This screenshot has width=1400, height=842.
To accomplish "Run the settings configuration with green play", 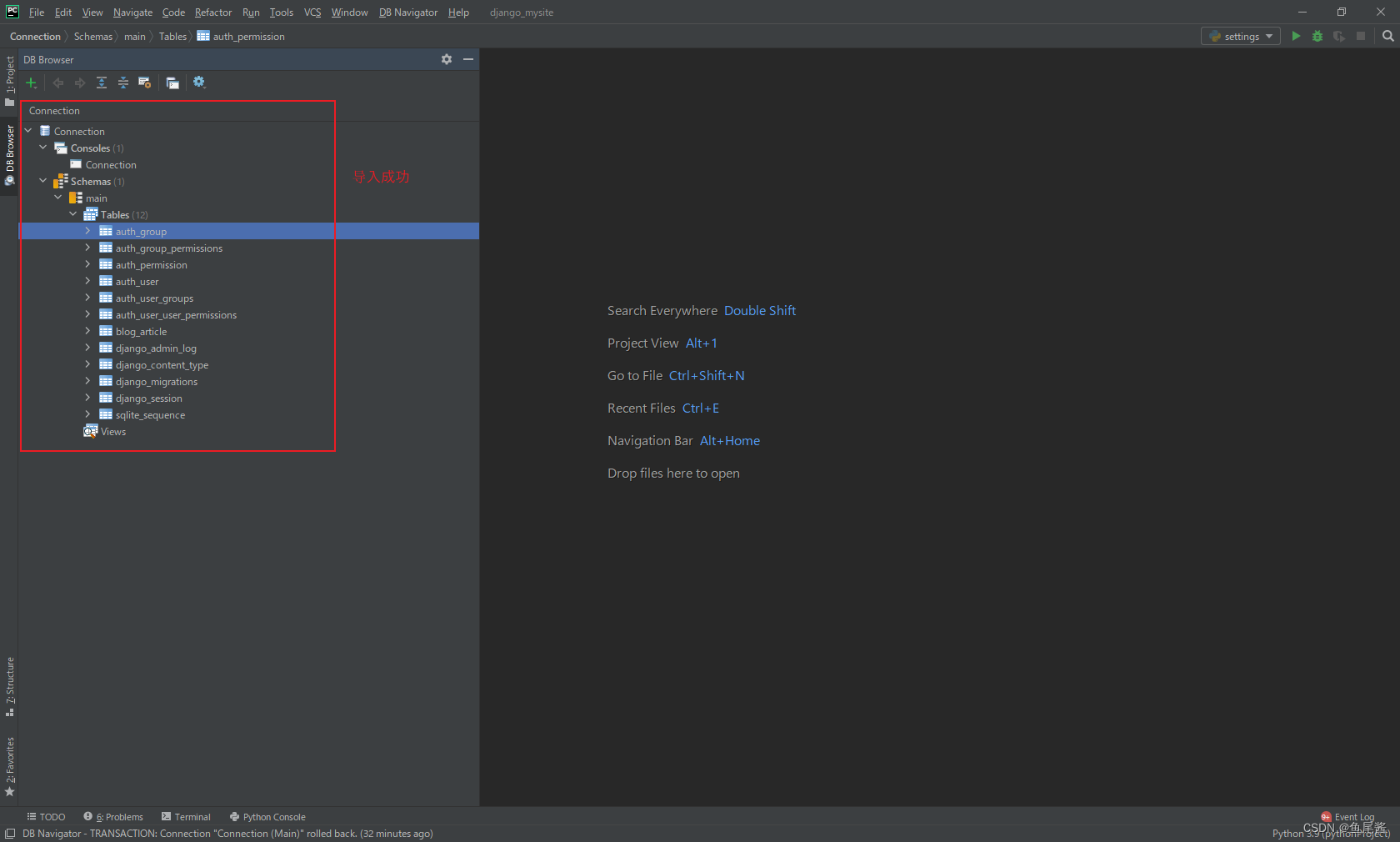I will click(x=1296, y=36).
